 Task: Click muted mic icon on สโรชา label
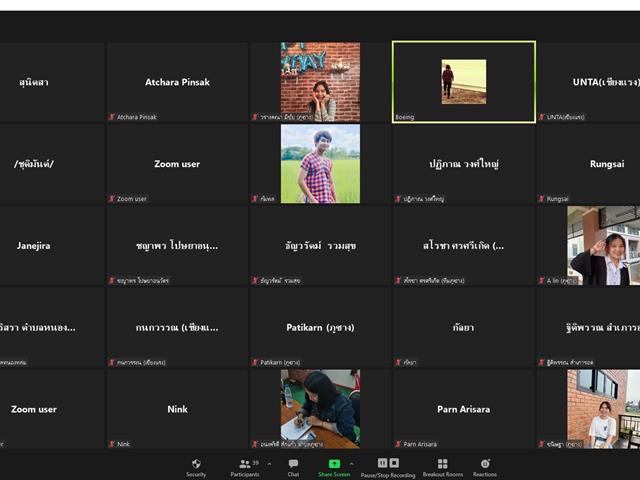[x=398, y=281]
